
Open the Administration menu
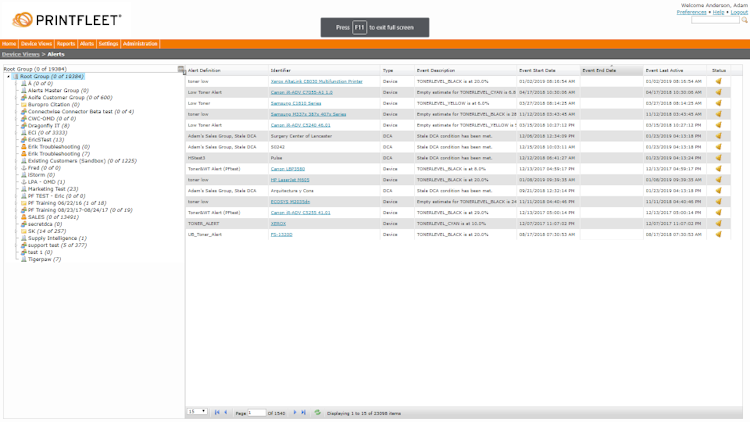(x=140, y=44)
